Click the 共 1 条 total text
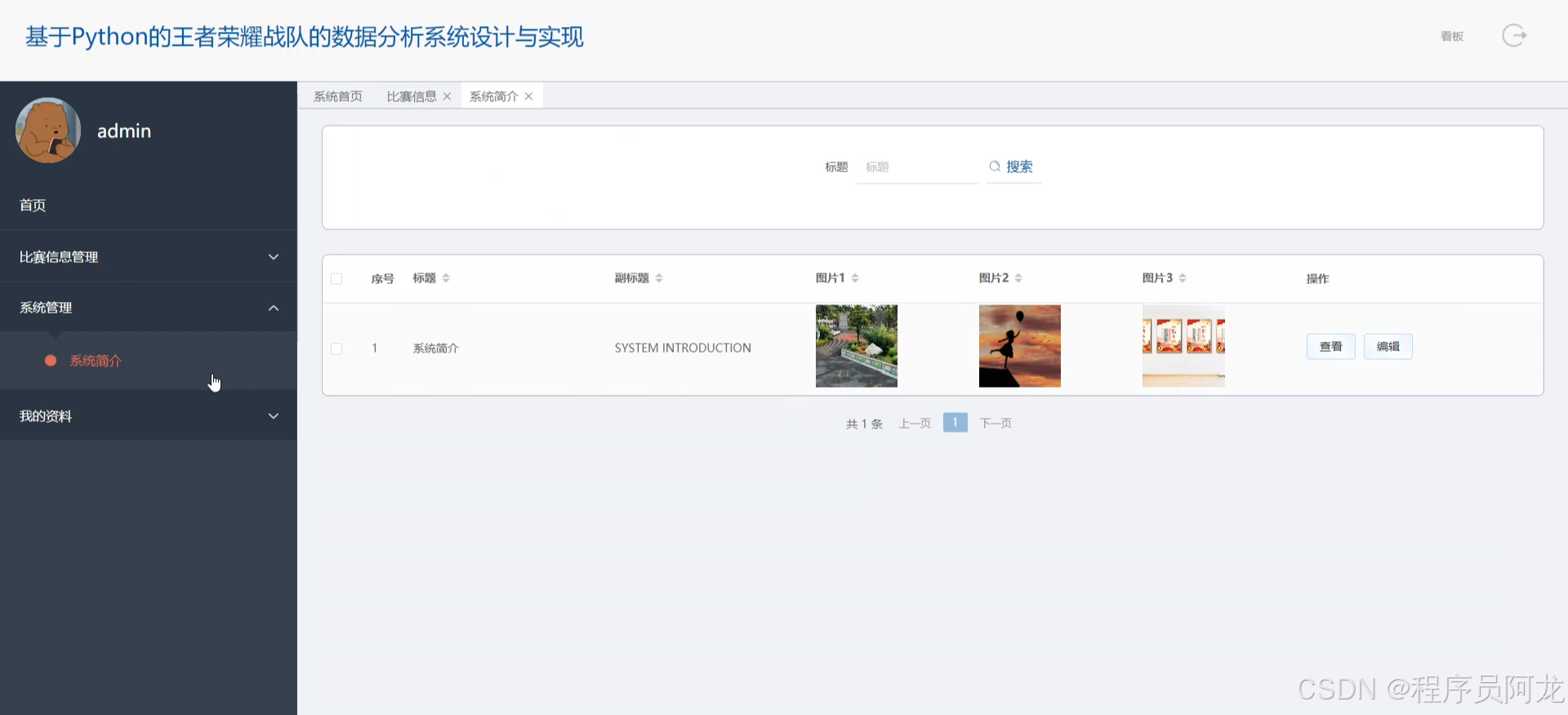 864,424
